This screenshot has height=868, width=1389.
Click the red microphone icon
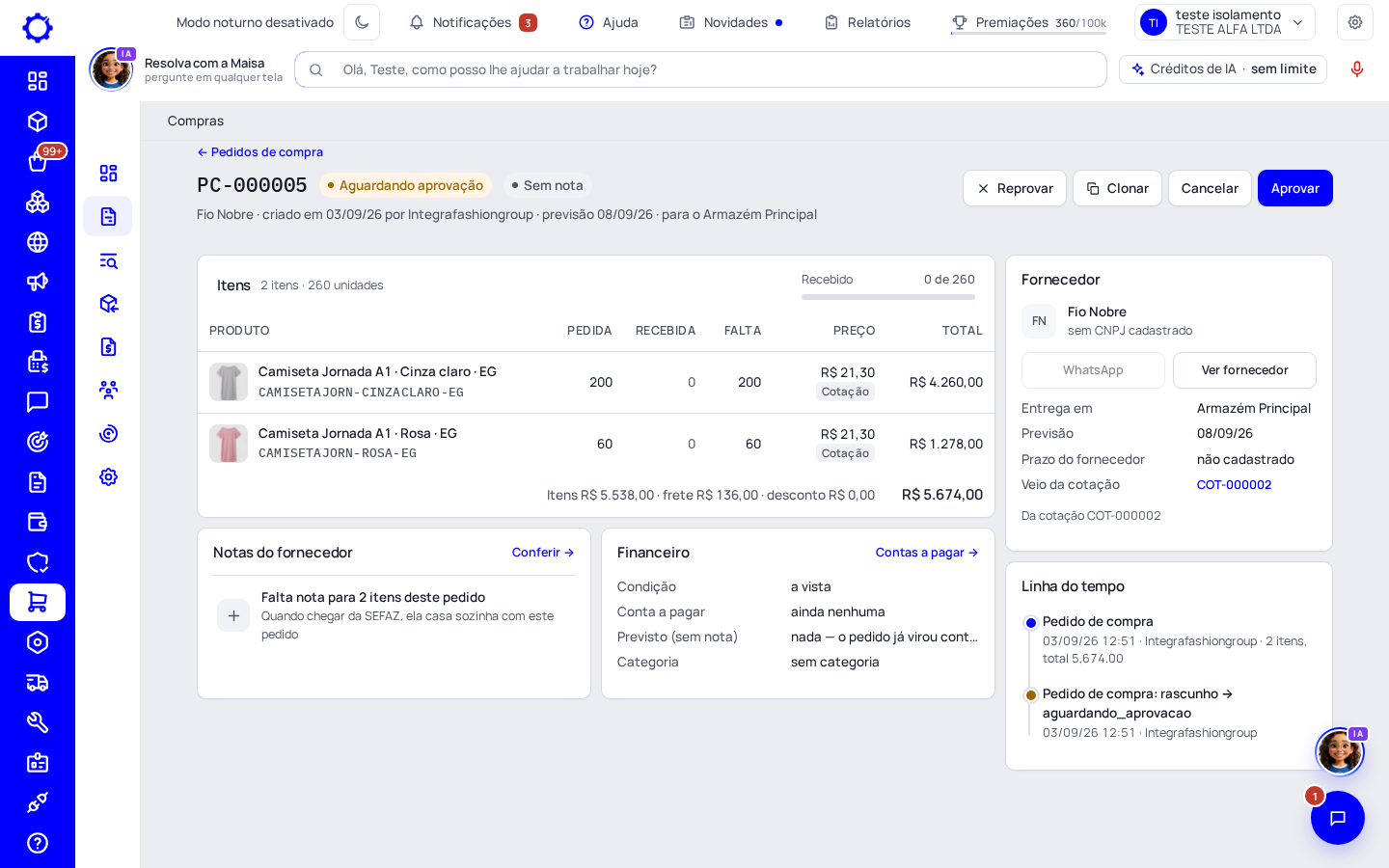1357,69
